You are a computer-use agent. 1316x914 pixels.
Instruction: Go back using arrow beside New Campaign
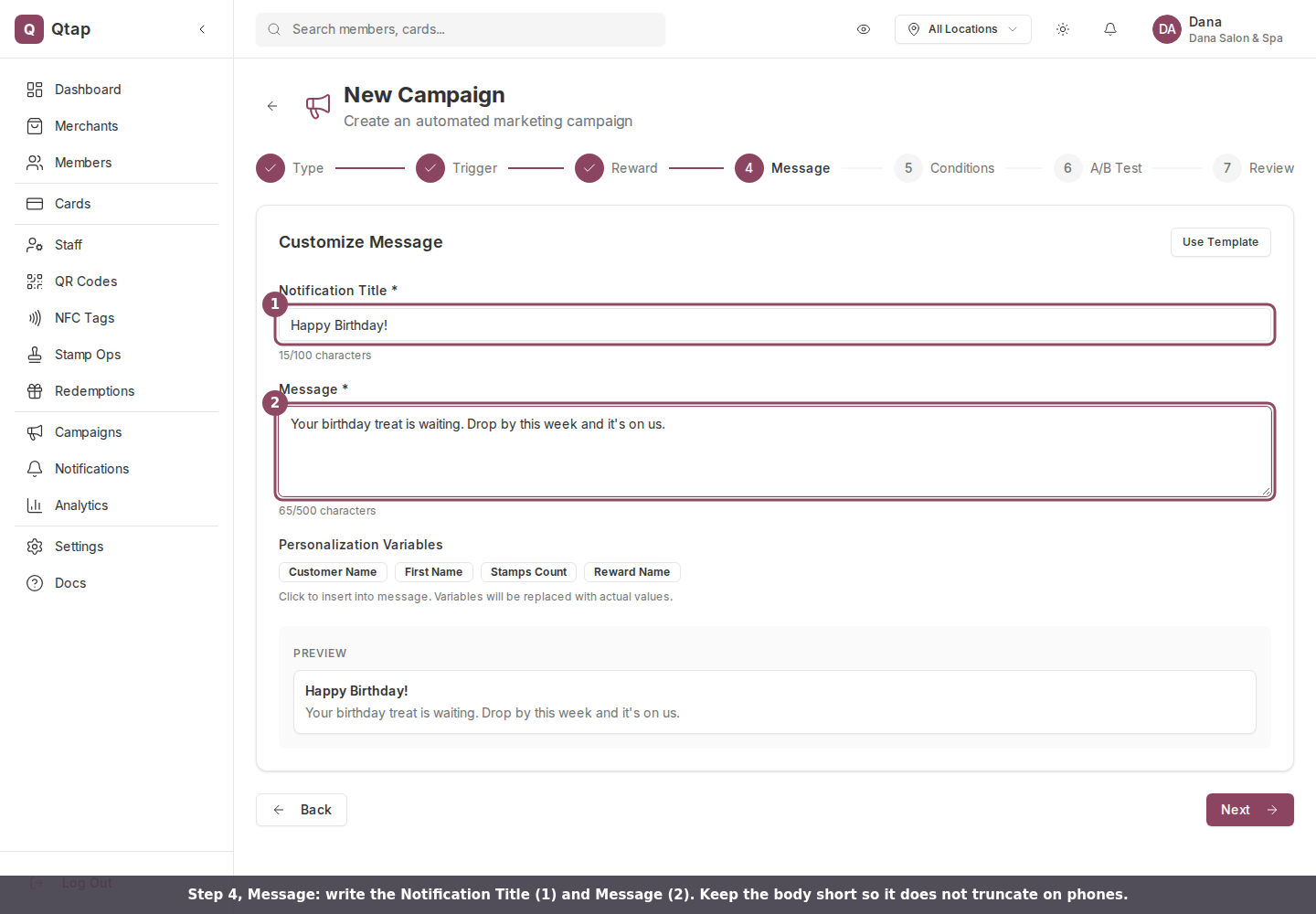click(272, 106)
